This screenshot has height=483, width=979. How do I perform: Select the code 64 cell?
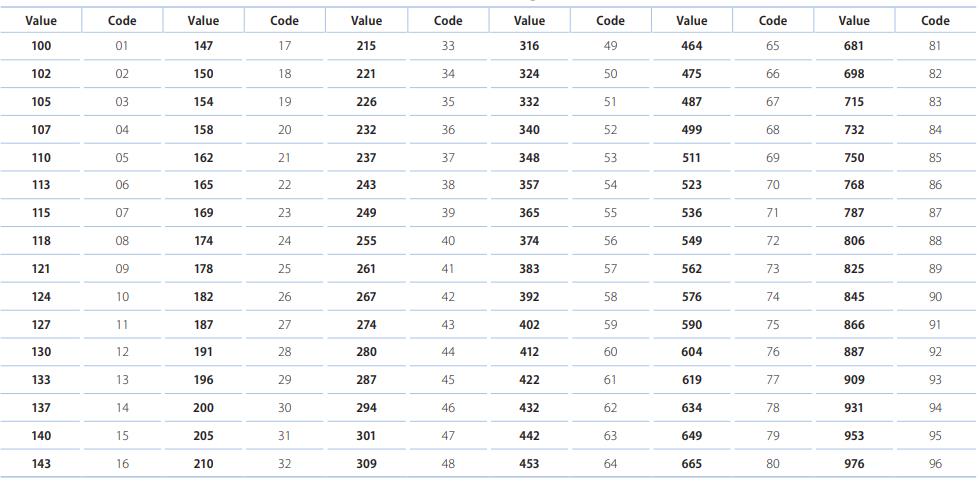pos(610,464)
